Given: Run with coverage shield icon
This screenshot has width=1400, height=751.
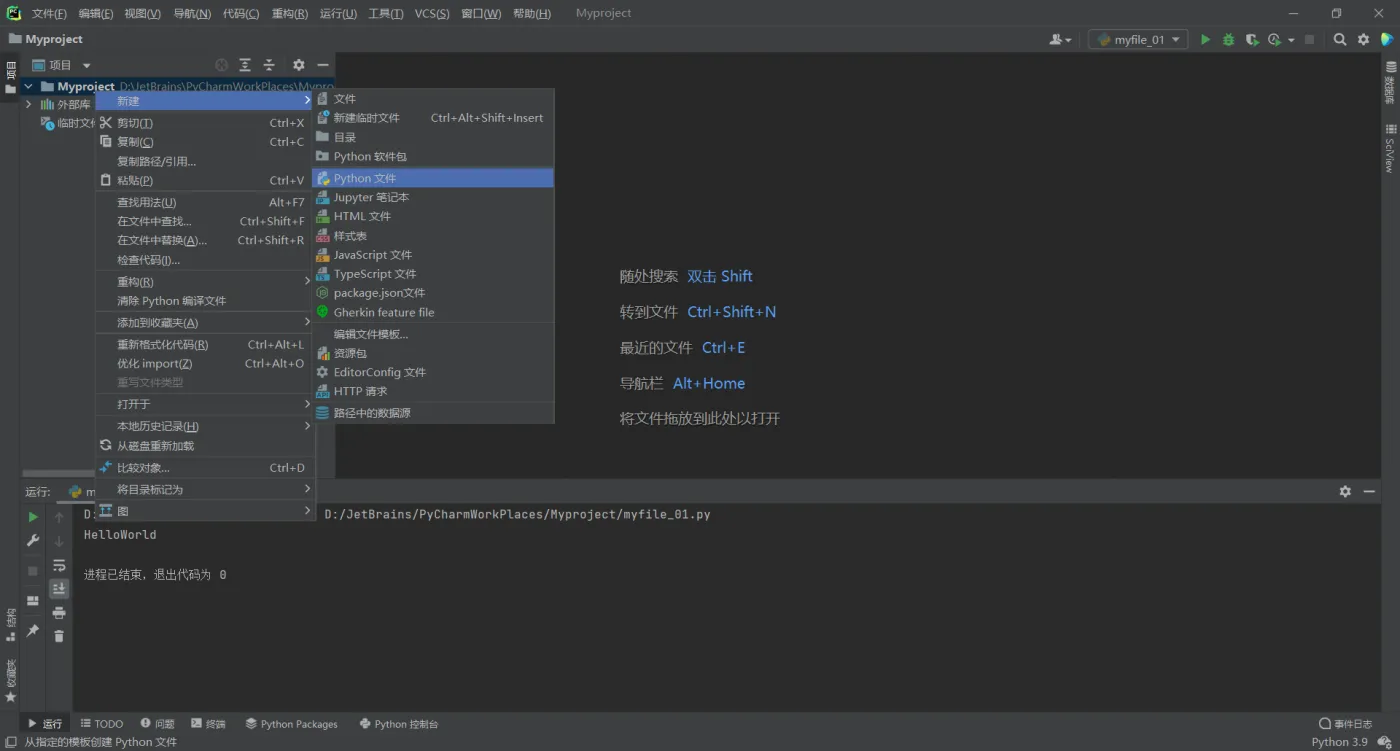Looking at the screenshot, I should pyautogui.click(x=1251, y=40).
